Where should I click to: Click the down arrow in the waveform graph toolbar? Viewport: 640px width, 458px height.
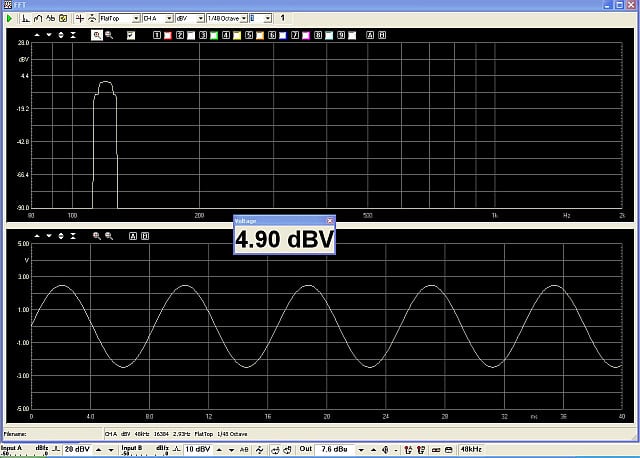pyautogui.click(x=49, y=236)
